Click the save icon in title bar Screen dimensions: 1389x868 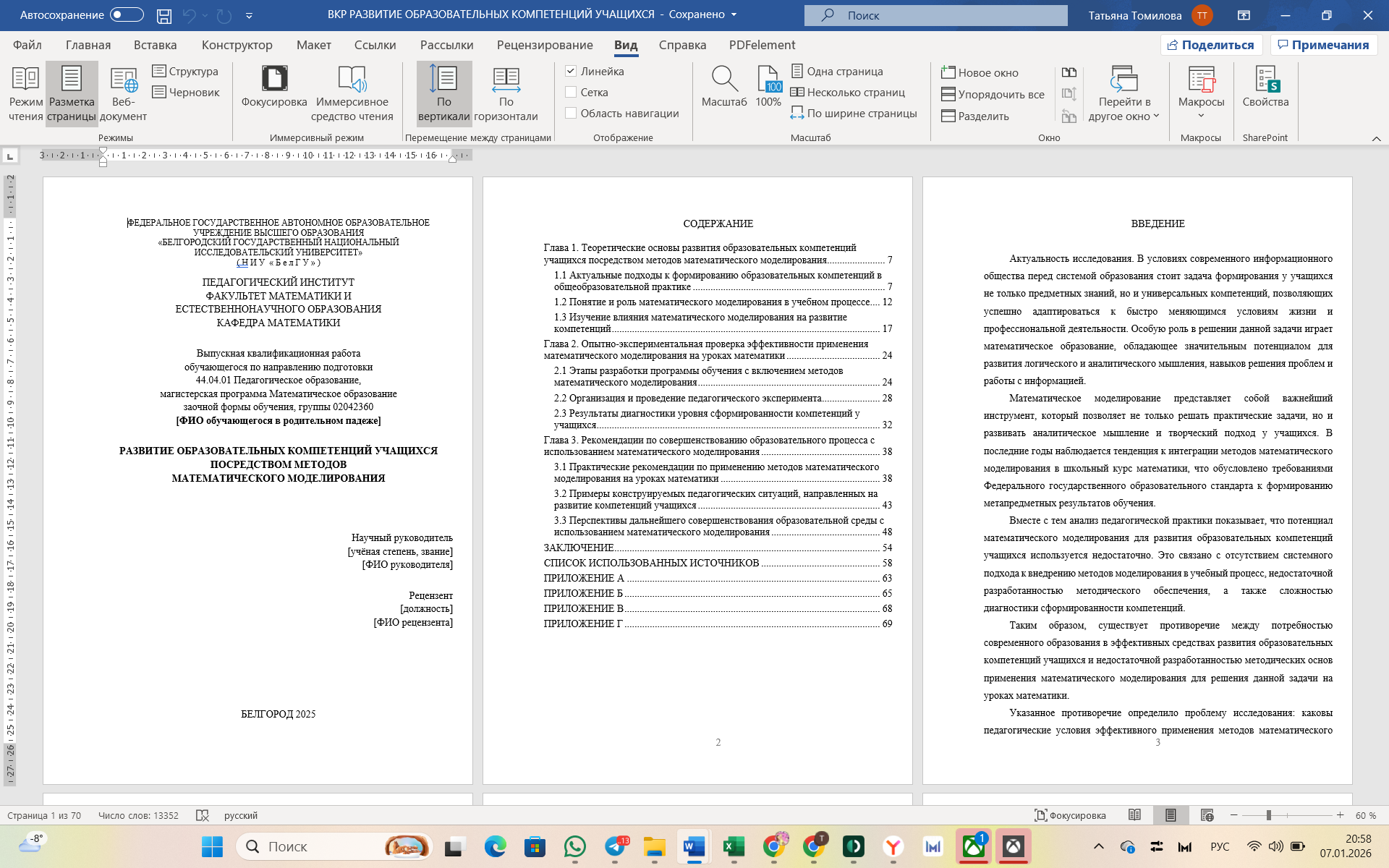(x=164, y=15)
